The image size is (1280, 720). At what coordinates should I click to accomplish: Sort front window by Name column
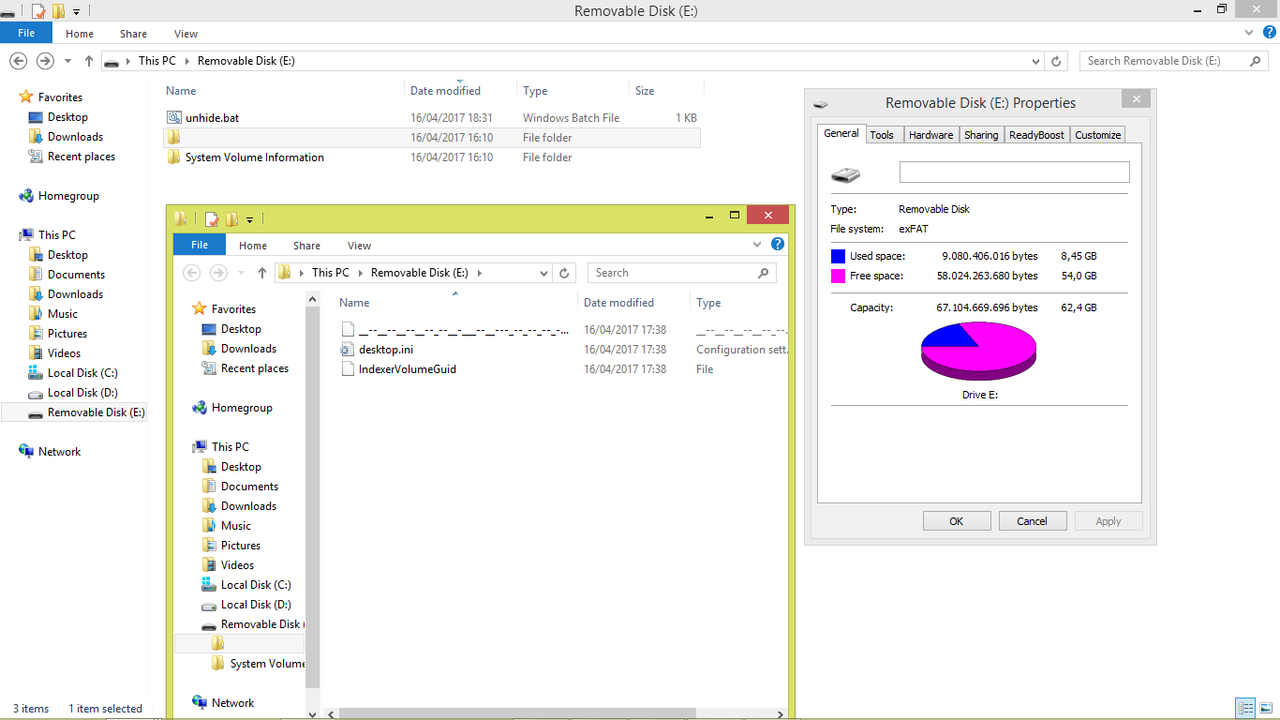click(354, 302)
